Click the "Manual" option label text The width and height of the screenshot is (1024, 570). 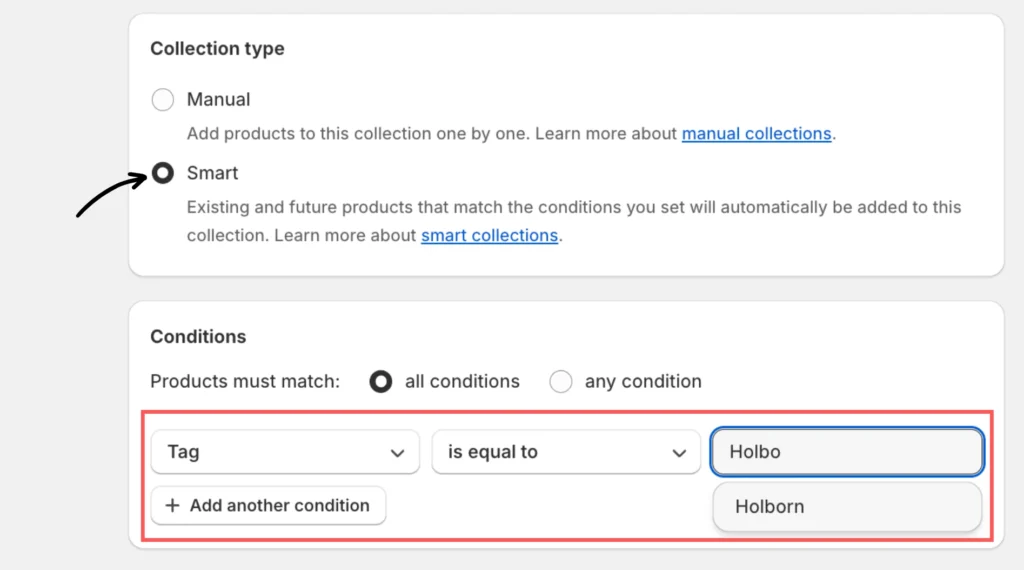click(218, 100)
